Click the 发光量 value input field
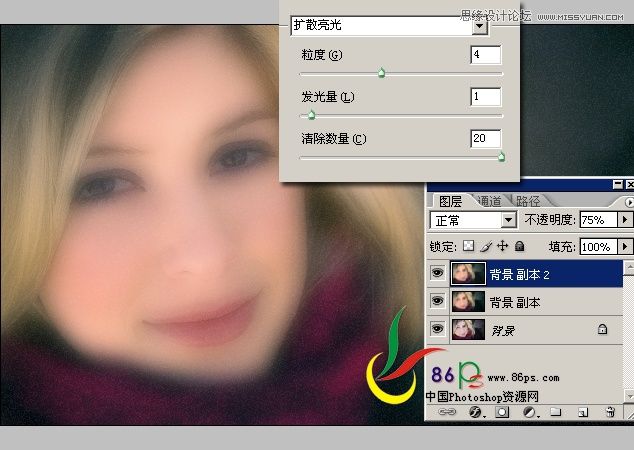This screenshot has height=450, width=634. (486, 97)
